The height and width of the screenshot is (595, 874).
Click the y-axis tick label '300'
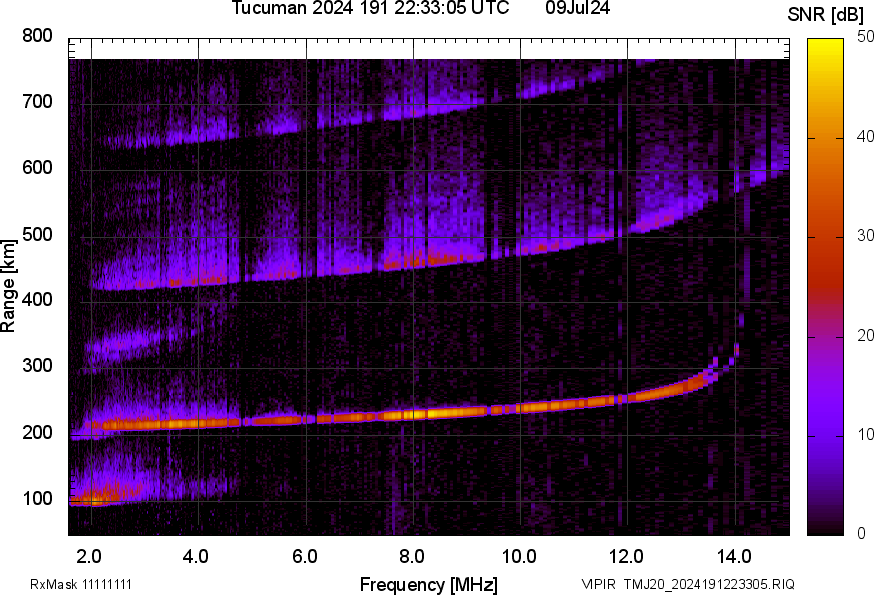coord(37,366)
